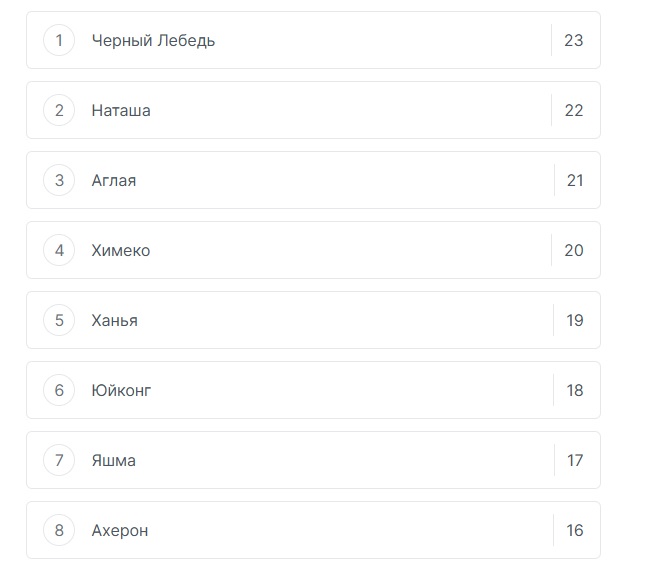The image size is (657, 566).
Task: Click the vote count 21
Action: click(x=575, y=181)
